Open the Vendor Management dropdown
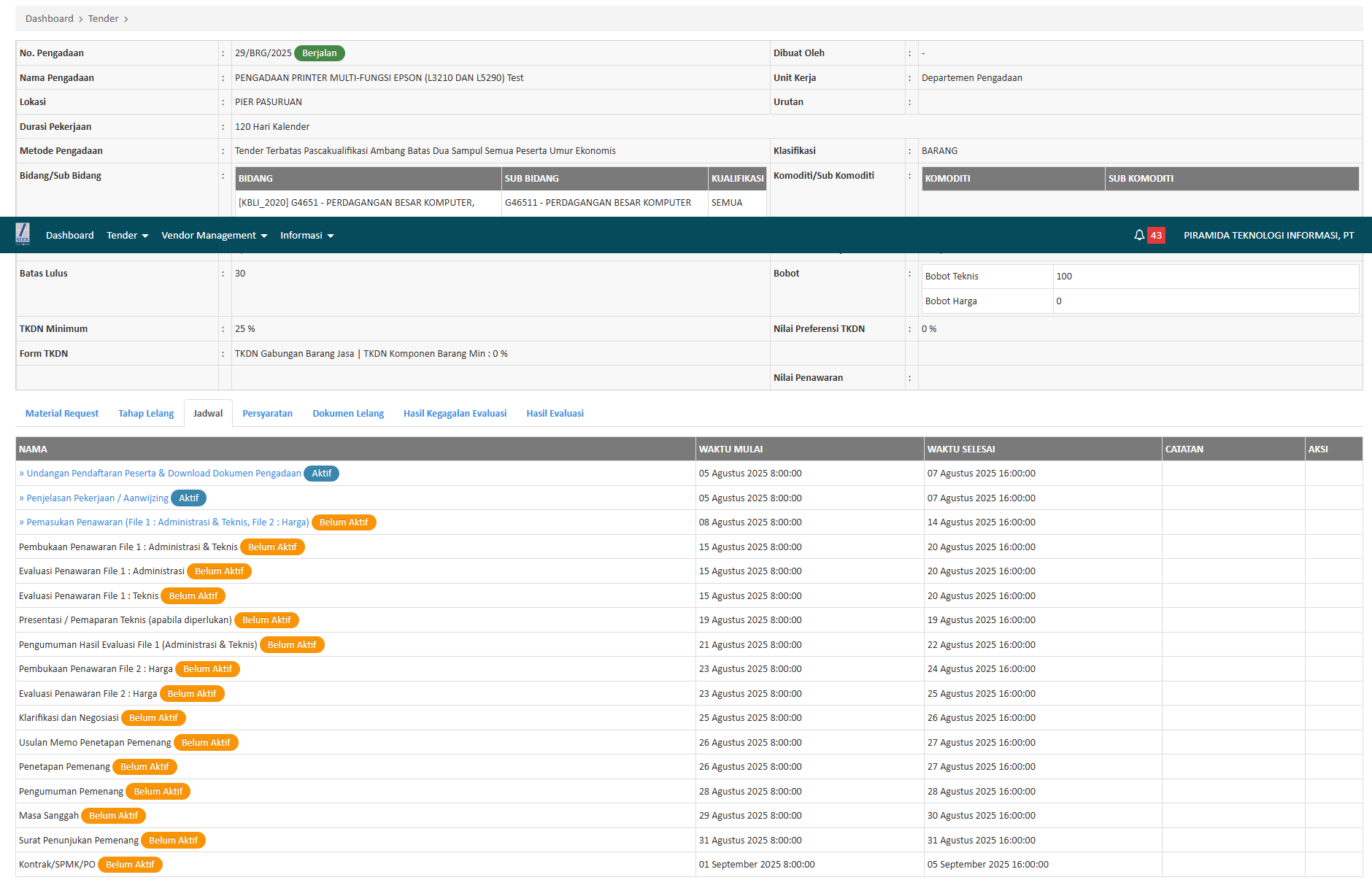 pos(214,235)
